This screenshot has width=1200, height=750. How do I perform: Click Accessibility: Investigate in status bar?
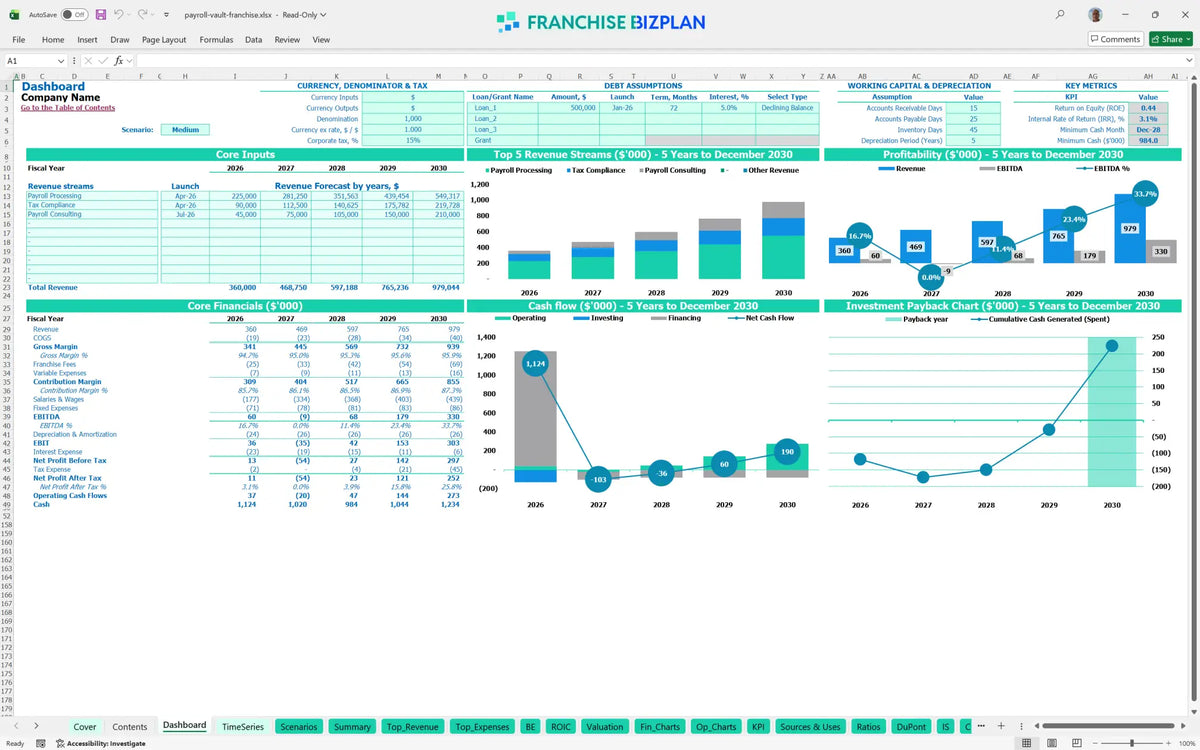(x=101, y=743)
